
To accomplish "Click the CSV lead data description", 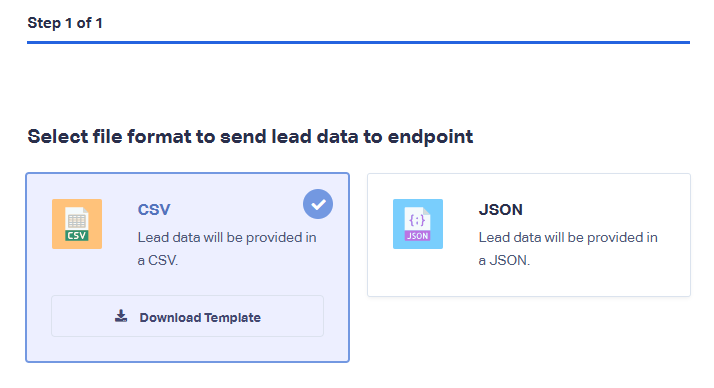I will click(227, 249).
